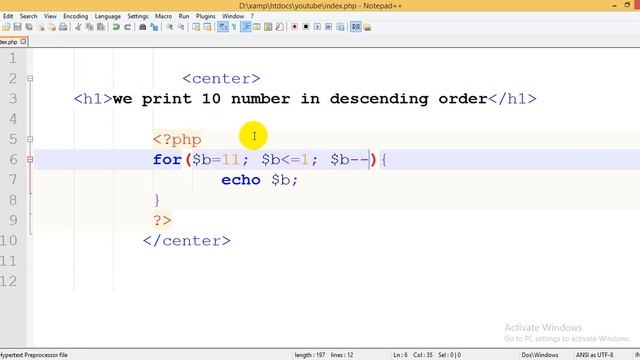Image resolution: width=640 pixels, height=360 pixels.
Task: Click the 'echo' keyword on line 7
Action: 241,180
